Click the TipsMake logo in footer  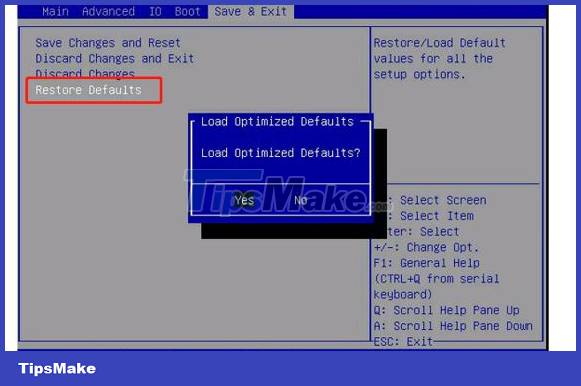point(57,368)
